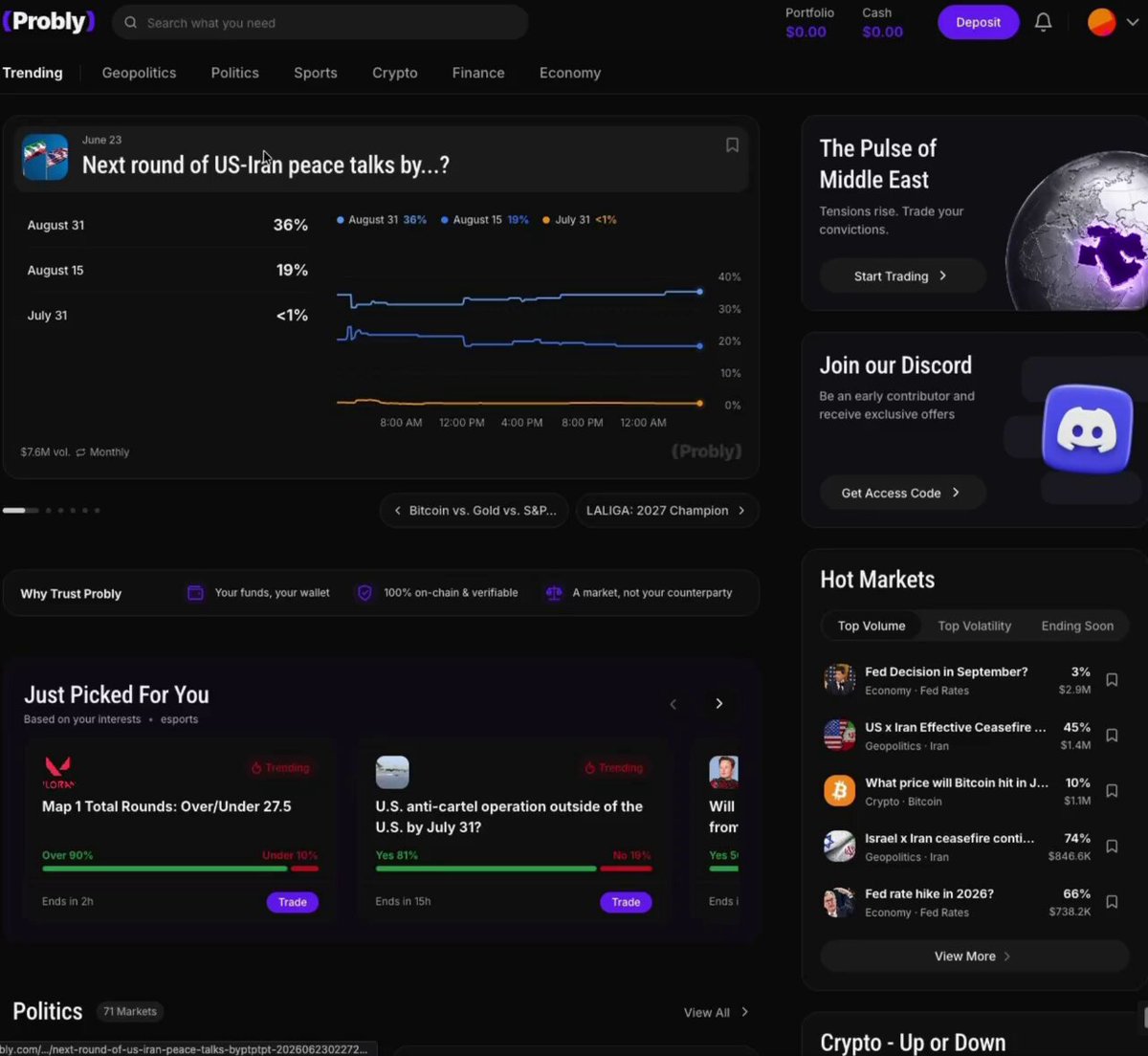Switch to the Politics category

pyautogui.click(x=234, y=73)
